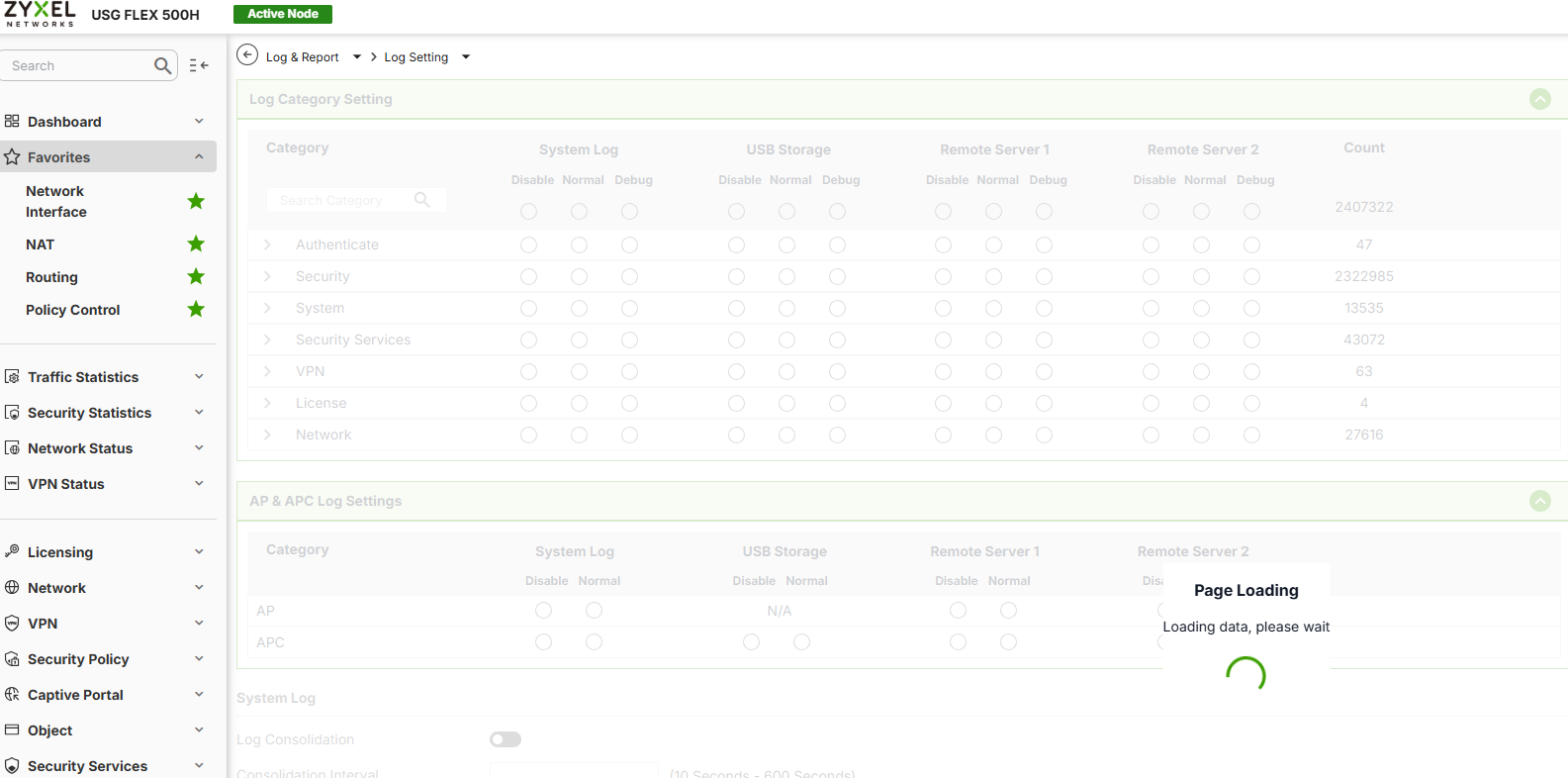This screenshot has height=778, width=1568.
Task: Click the Network globe icon
Action: point(12,587)
